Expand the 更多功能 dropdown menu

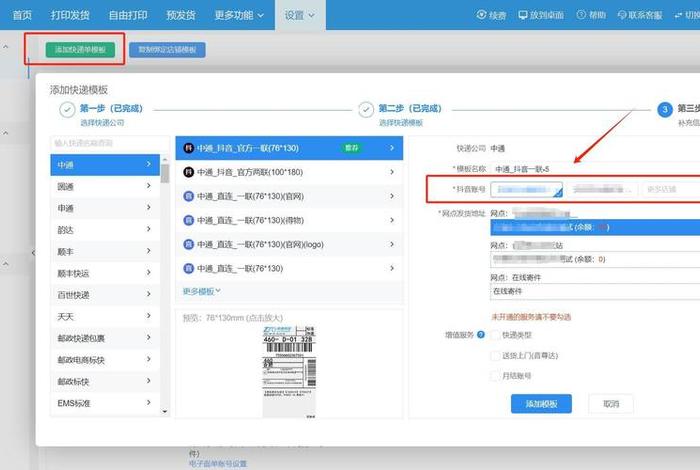pos(239,15)
